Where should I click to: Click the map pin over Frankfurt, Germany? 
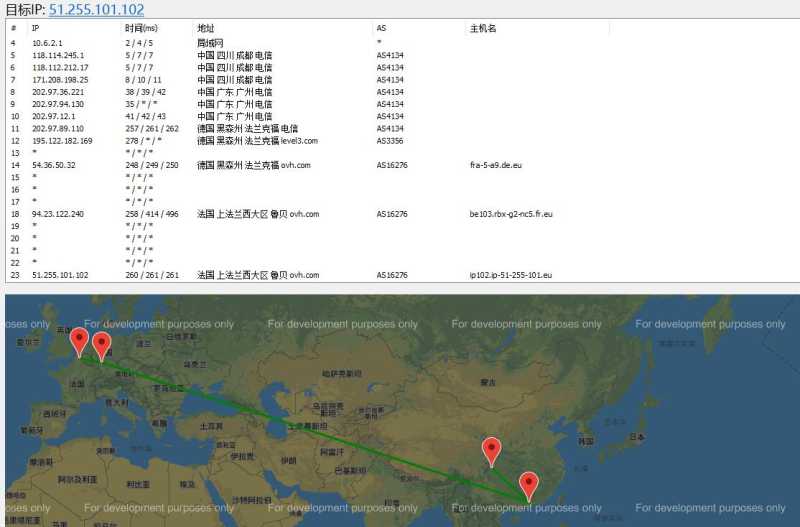coord(102,346)
